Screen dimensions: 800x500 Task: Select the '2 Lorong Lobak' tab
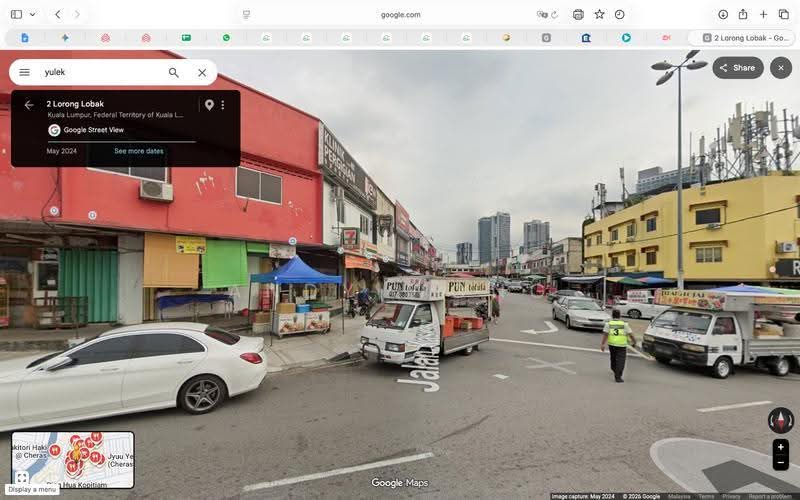click(x=742, y=38)
